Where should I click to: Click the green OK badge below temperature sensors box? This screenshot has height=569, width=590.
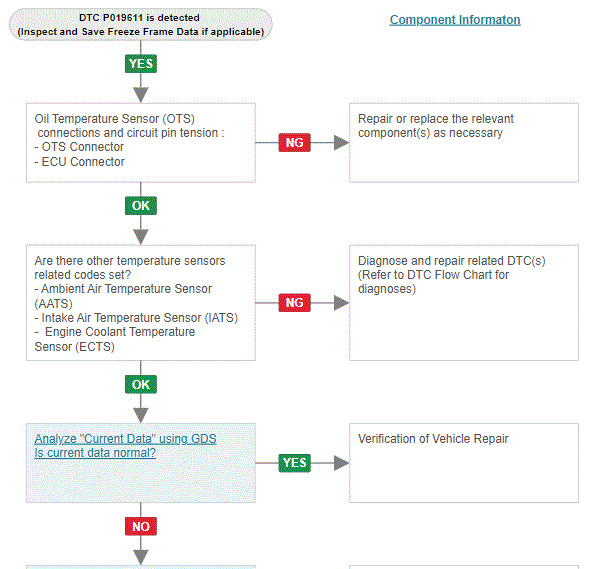141,385
